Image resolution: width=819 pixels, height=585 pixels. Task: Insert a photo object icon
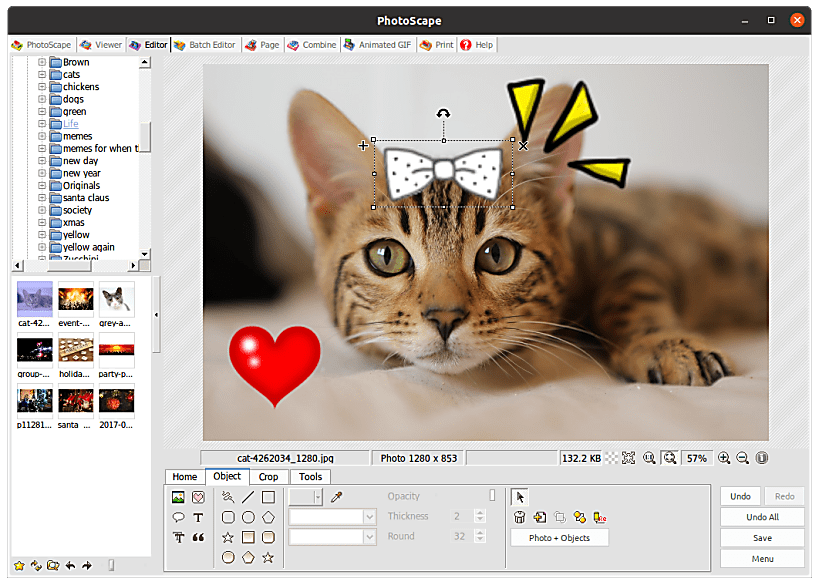(178, 497)
